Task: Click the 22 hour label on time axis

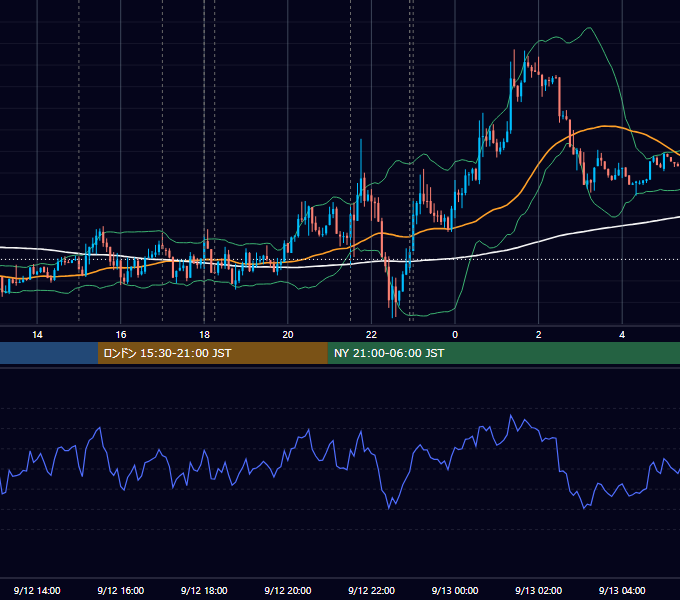Action: 372,335
